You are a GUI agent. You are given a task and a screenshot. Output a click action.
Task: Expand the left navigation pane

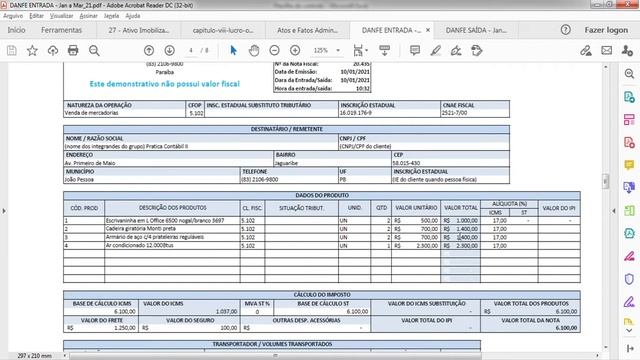tap(4, 211)
